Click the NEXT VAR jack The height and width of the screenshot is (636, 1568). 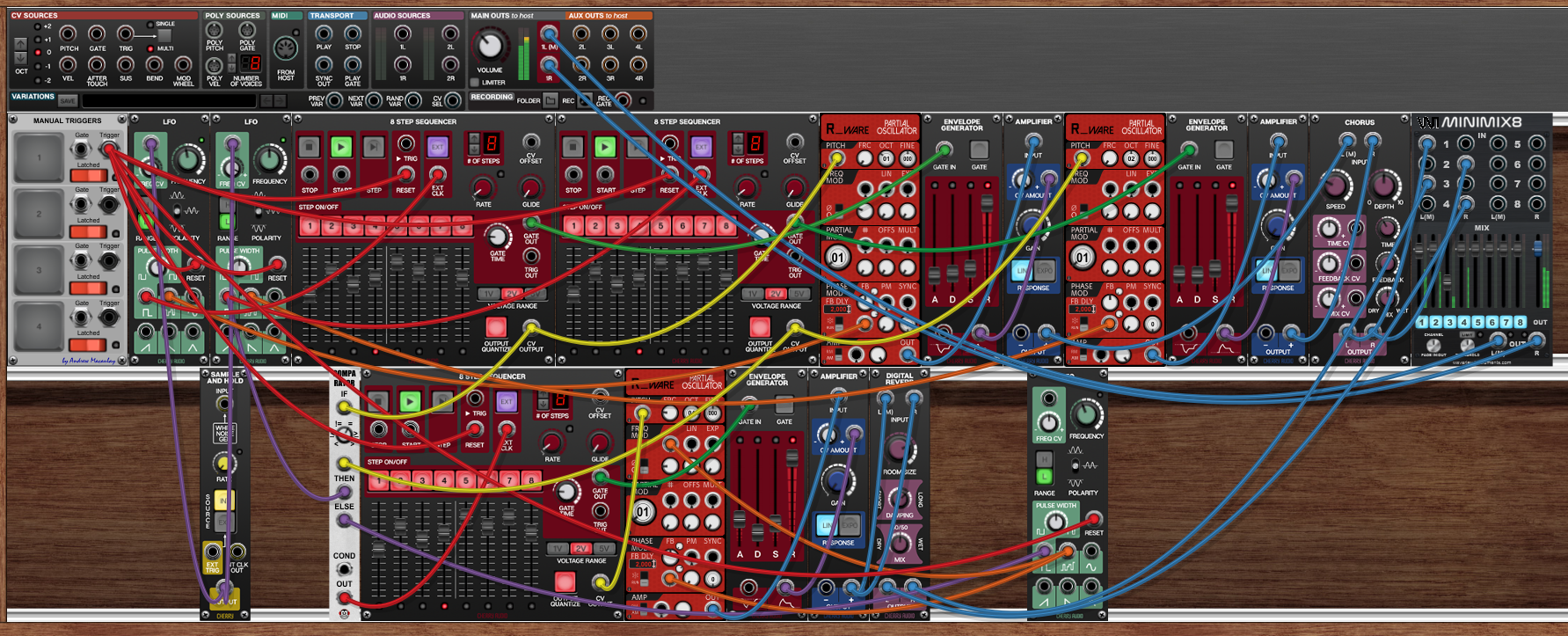(374, 100)
